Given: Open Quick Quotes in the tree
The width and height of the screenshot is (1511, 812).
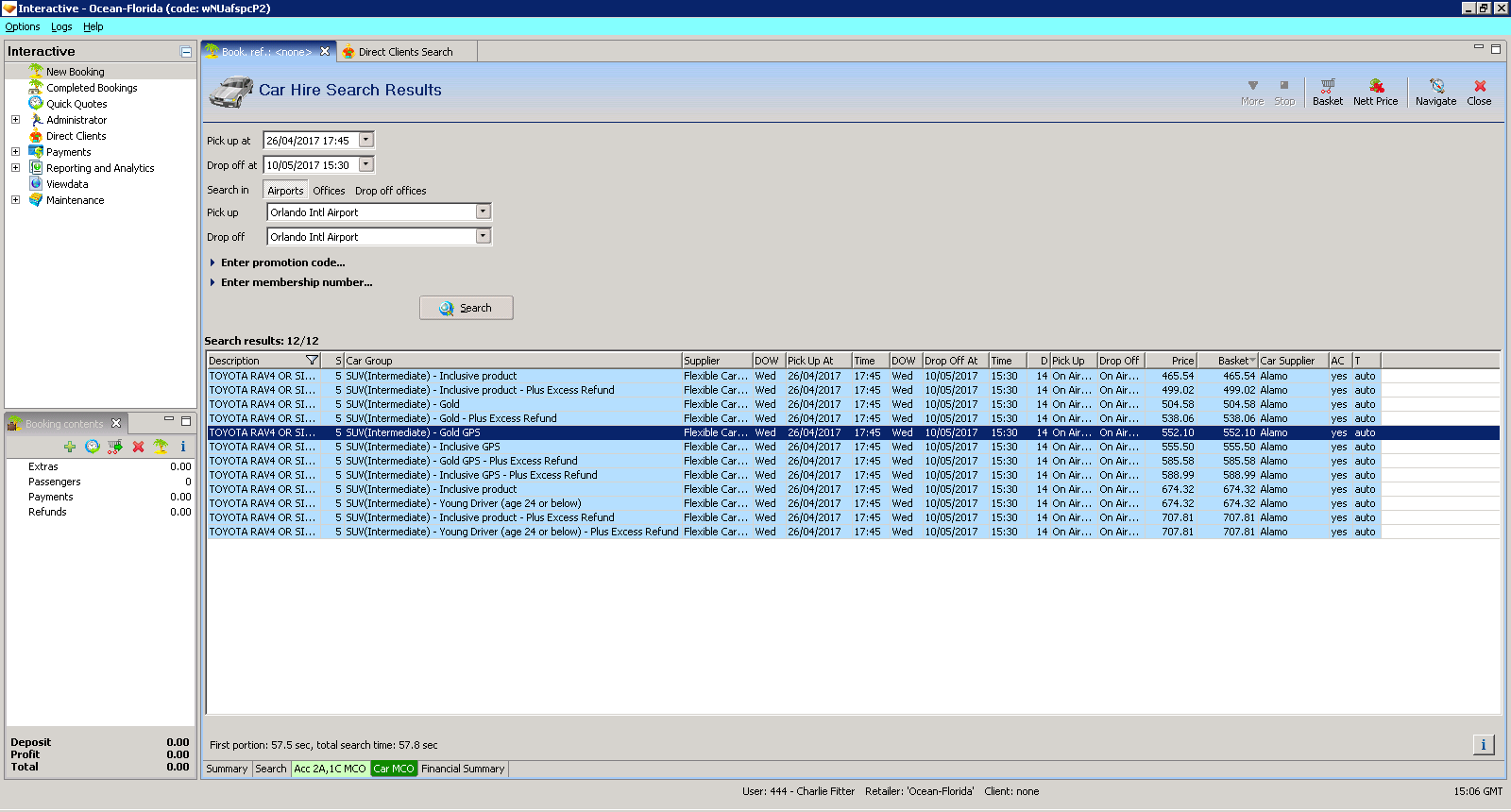Looking at the screenshot, I should coord(76,104).
